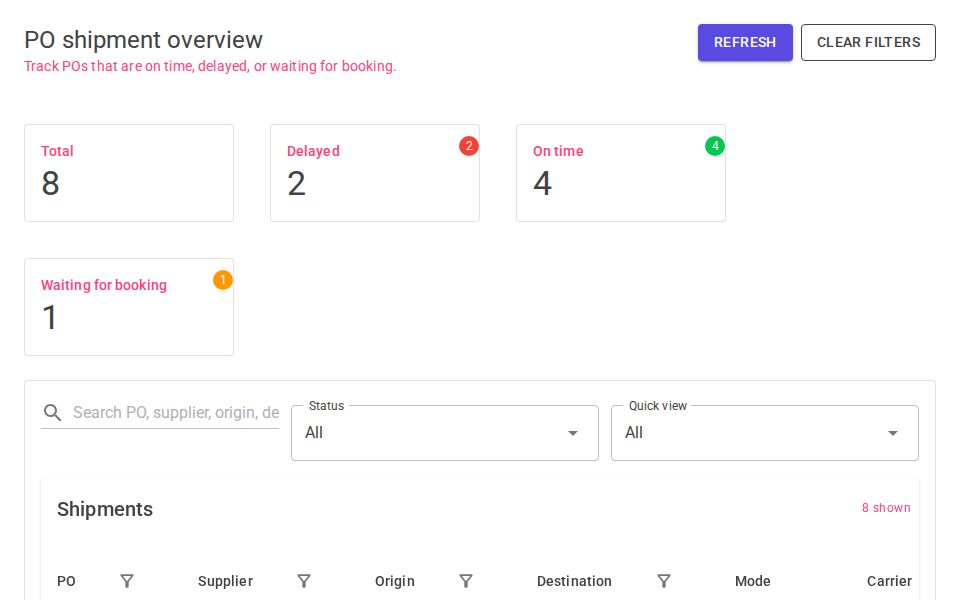Open the PO column filter funnel

coord(127,581)
